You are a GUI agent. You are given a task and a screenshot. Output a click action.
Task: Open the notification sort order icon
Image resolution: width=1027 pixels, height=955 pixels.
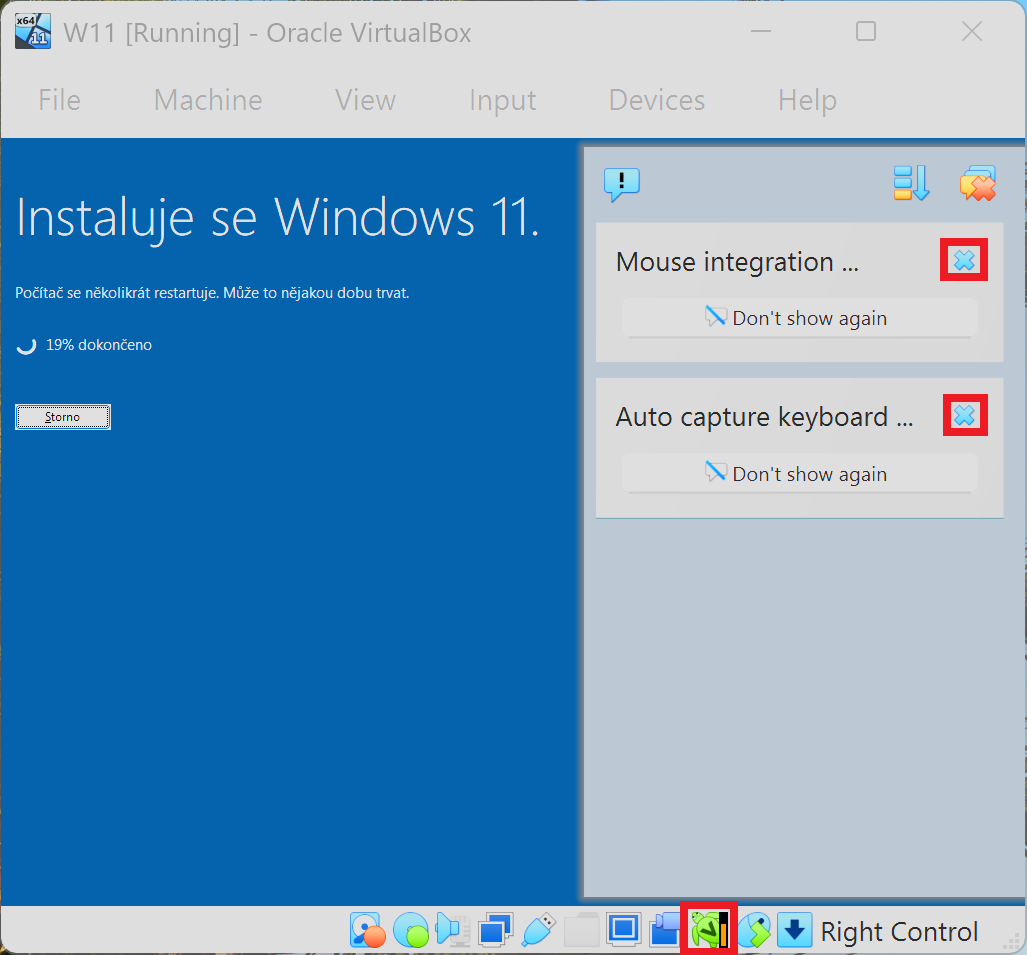point(910,183)
